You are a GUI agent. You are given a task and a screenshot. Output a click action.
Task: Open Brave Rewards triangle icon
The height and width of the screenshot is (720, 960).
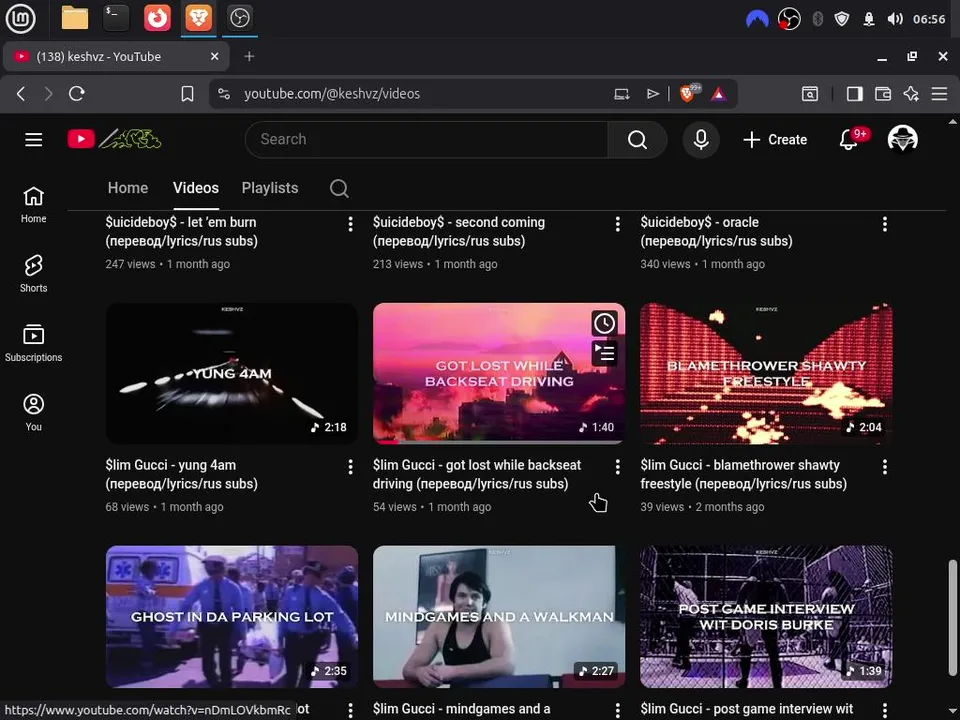(x=719, y=94)
